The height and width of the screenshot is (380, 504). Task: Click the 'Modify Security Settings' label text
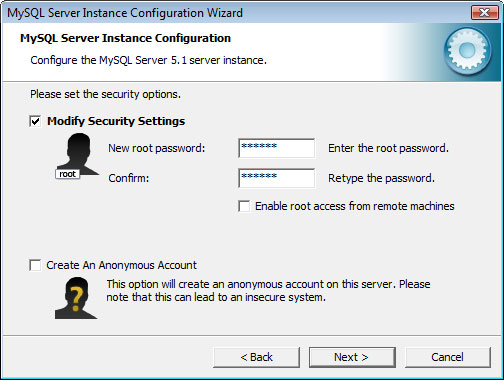pyautogui.click(x=116, y=121)
